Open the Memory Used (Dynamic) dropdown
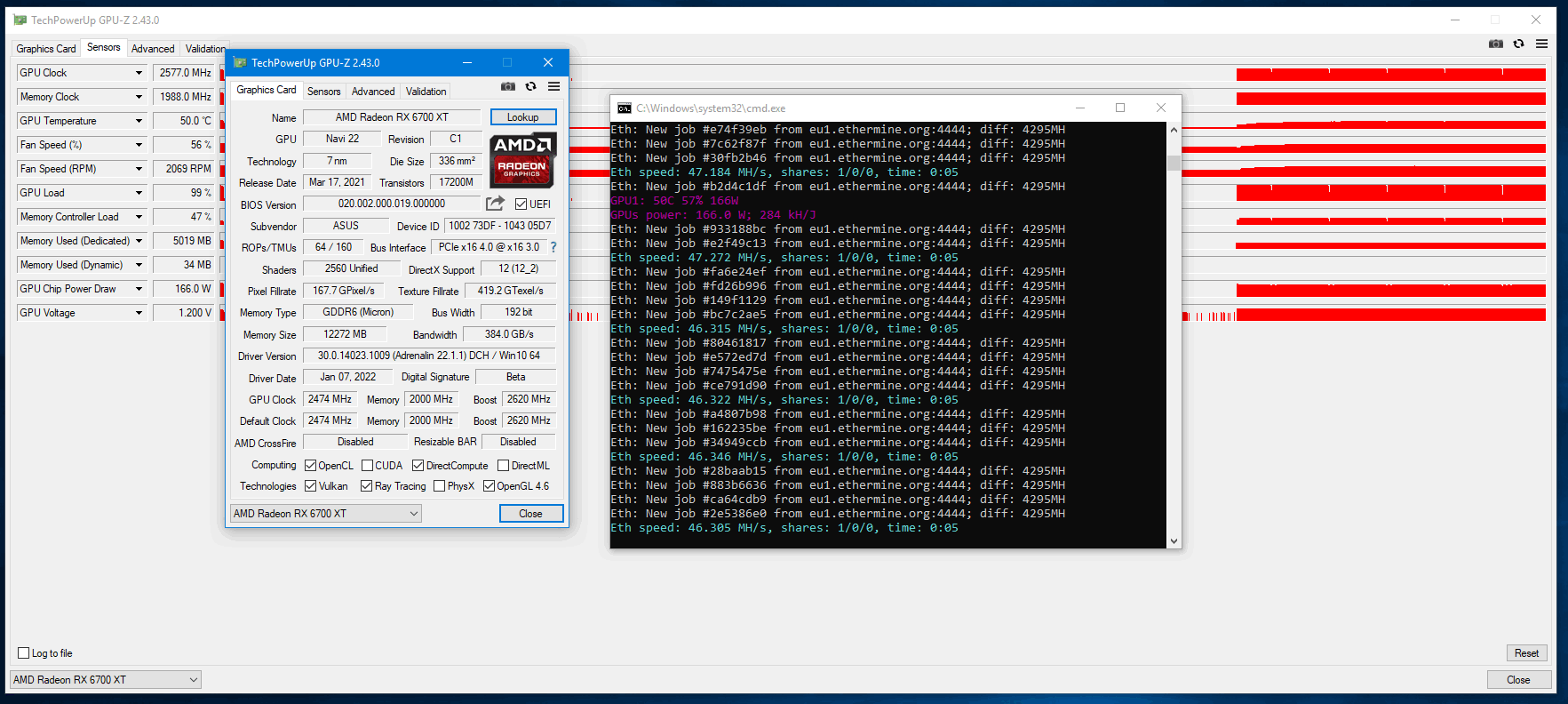This screenshot has height=704, width=1568. [x=139, y=265]
